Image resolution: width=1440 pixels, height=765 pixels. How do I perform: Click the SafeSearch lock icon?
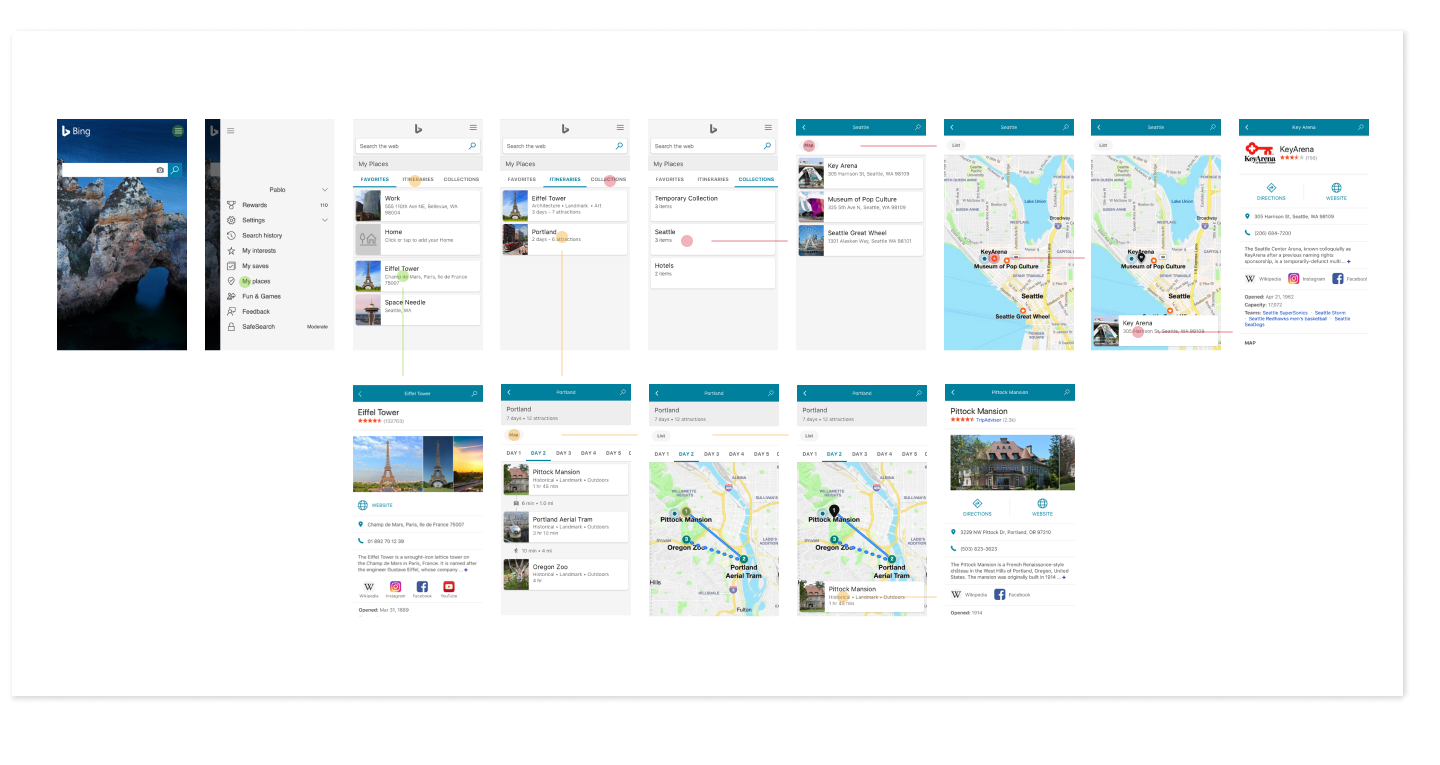click(x=232, y=327)
